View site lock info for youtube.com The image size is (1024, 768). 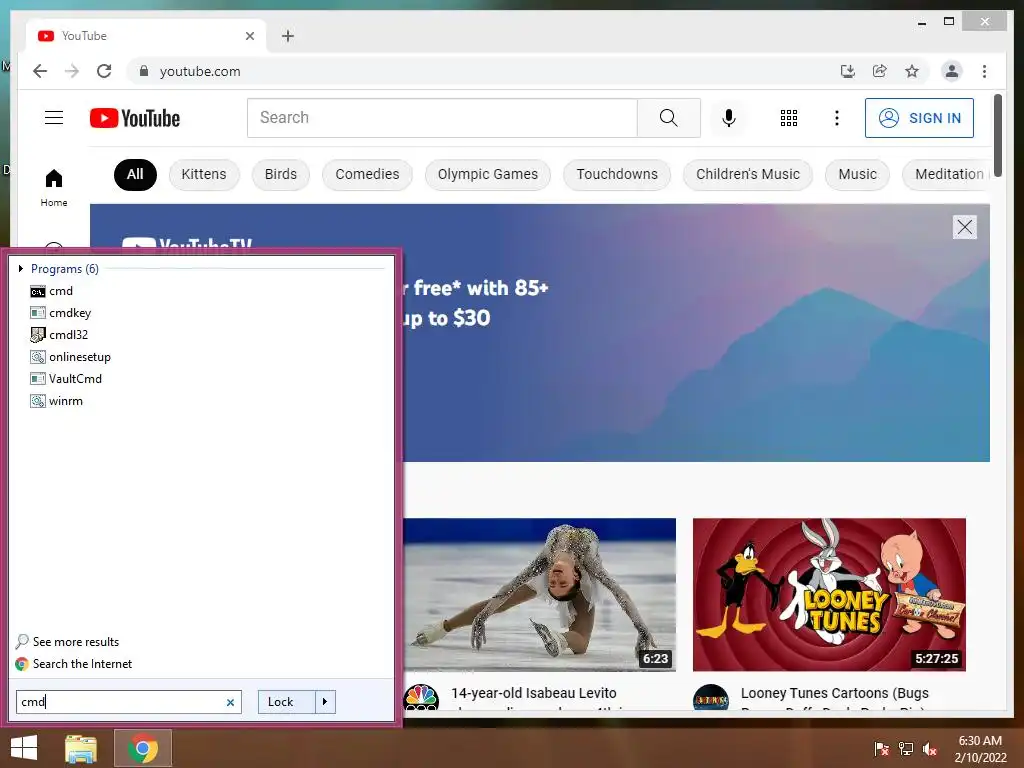coord(144,71)
